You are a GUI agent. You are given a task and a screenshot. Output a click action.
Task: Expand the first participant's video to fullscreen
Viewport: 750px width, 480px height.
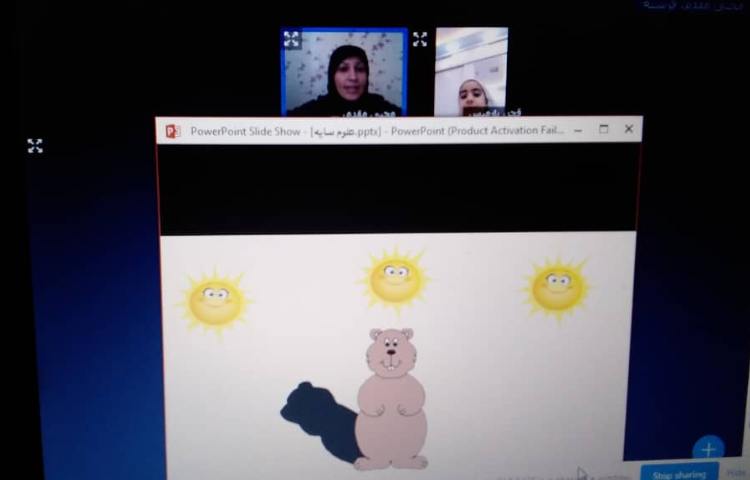[x=291, y=40]
